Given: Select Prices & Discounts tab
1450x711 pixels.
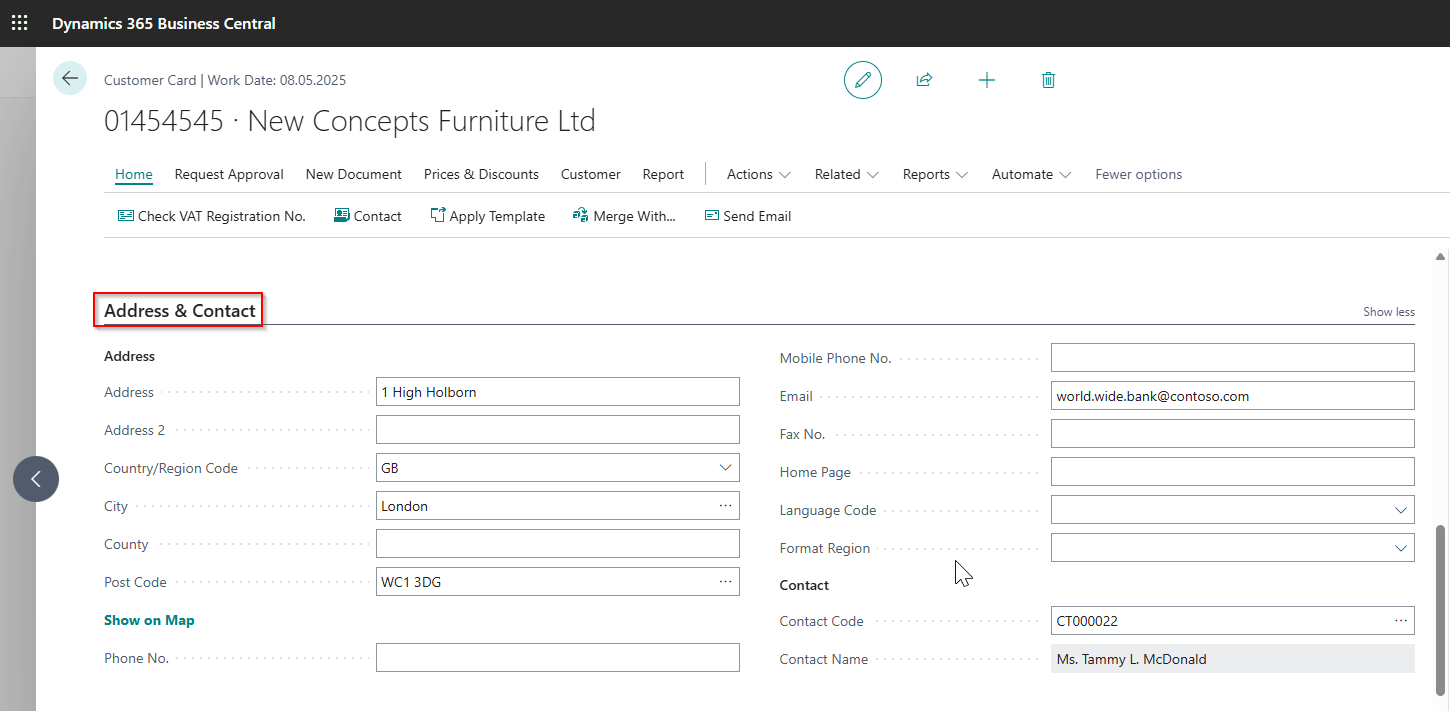Looking at the screenshot, I should (x=481, y=174).
